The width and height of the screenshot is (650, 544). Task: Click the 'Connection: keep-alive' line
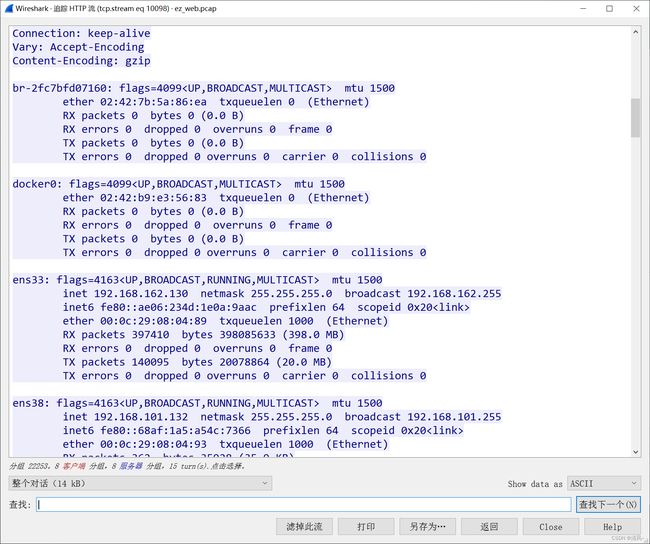click(81, 33)
